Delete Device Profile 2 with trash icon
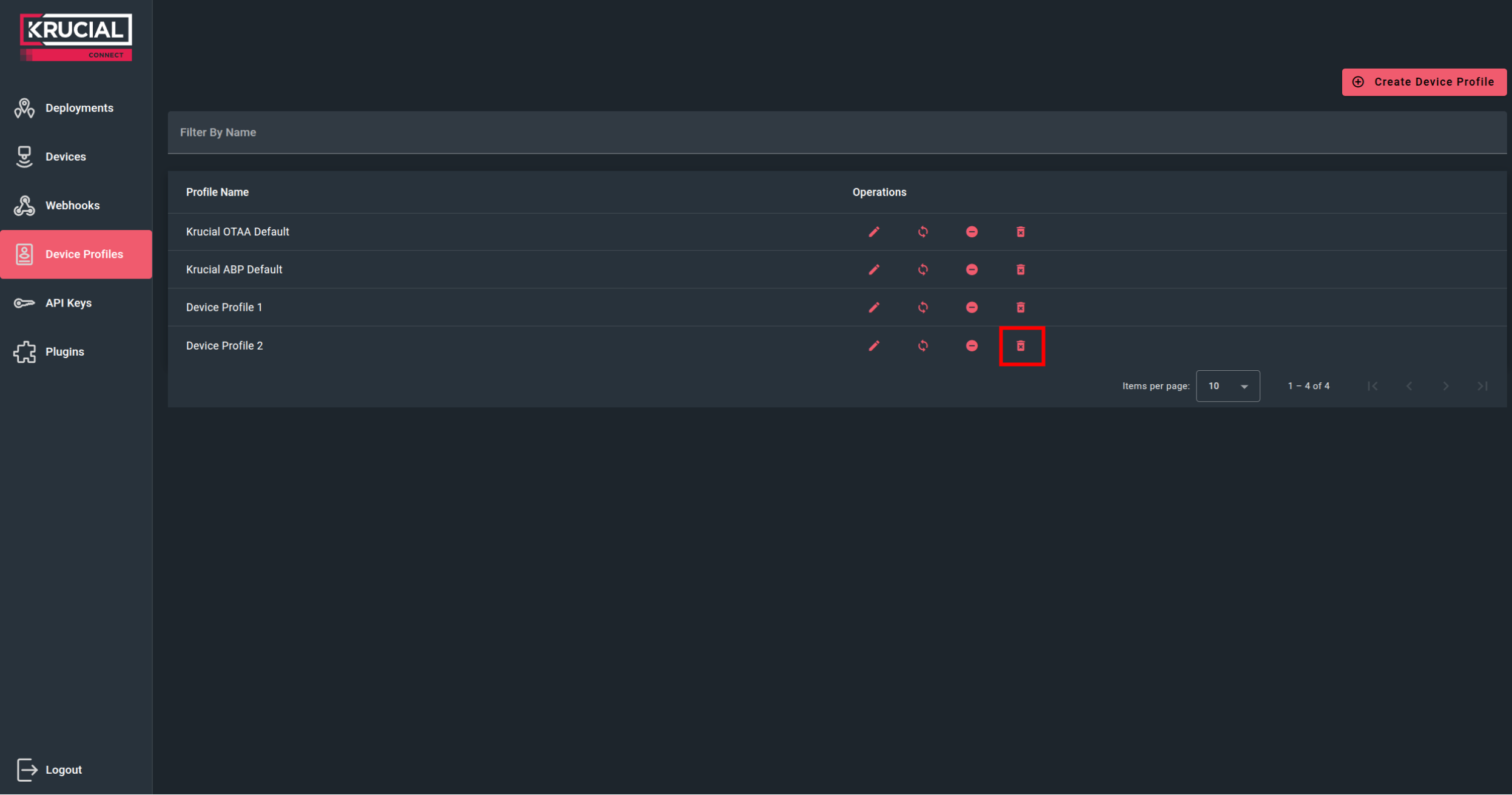The height and width of the screenshot is (795, 1512). tap(1021, 346)
